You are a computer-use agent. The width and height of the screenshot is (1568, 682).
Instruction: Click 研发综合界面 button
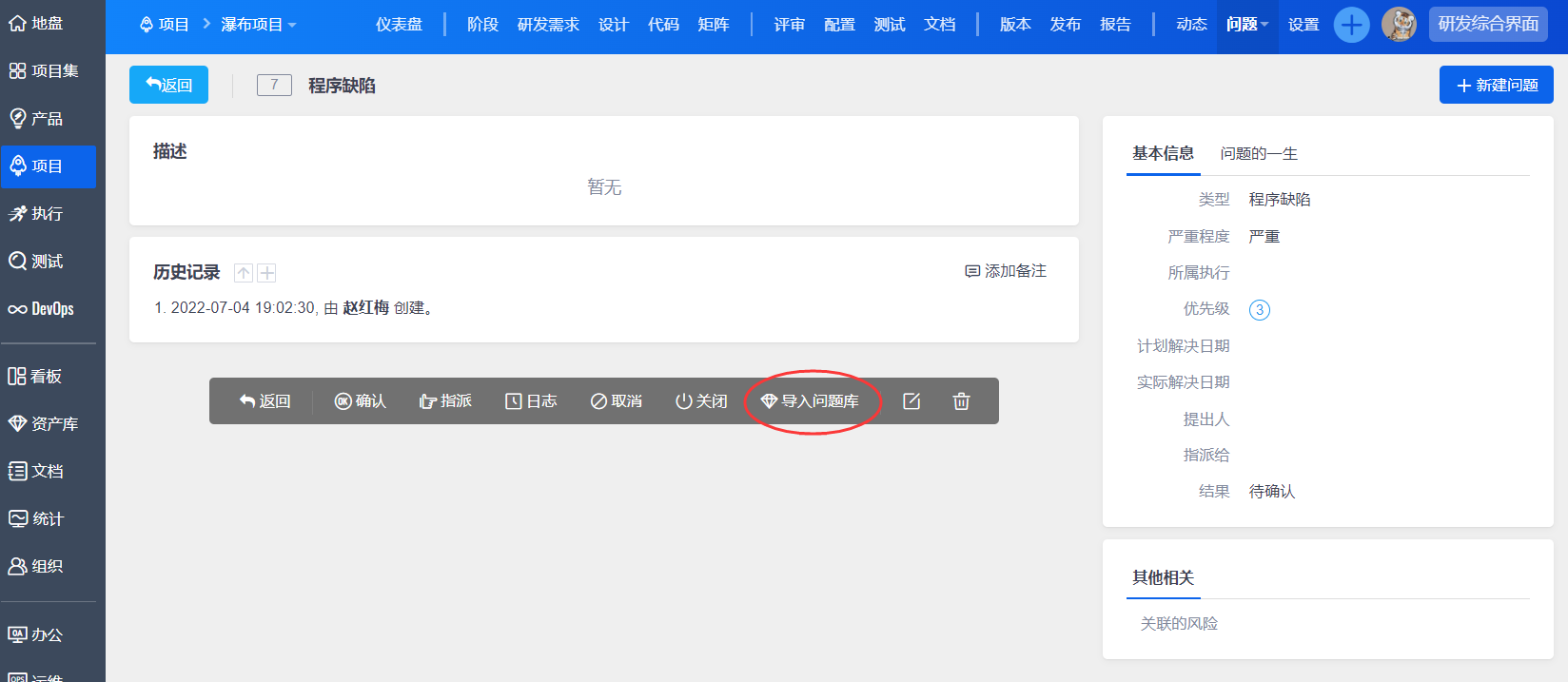1488,25
